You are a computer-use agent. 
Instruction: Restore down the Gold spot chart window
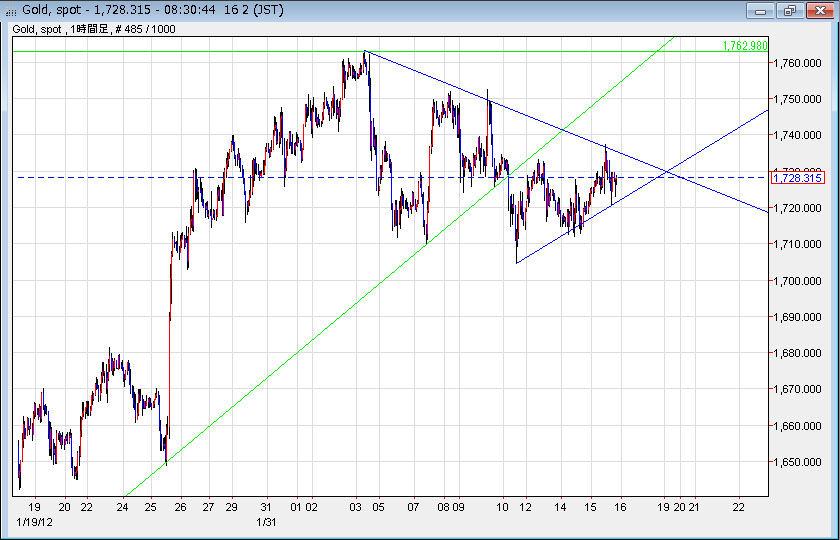coord(789,10)
